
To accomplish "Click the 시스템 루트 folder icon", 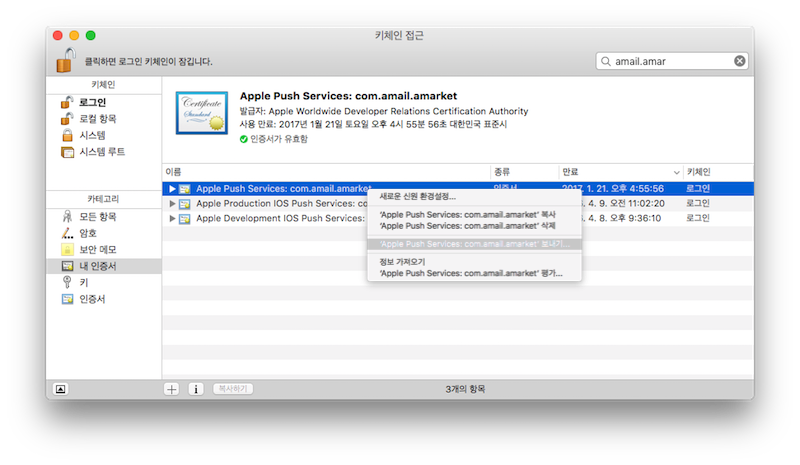I will [x=67, y=152].
